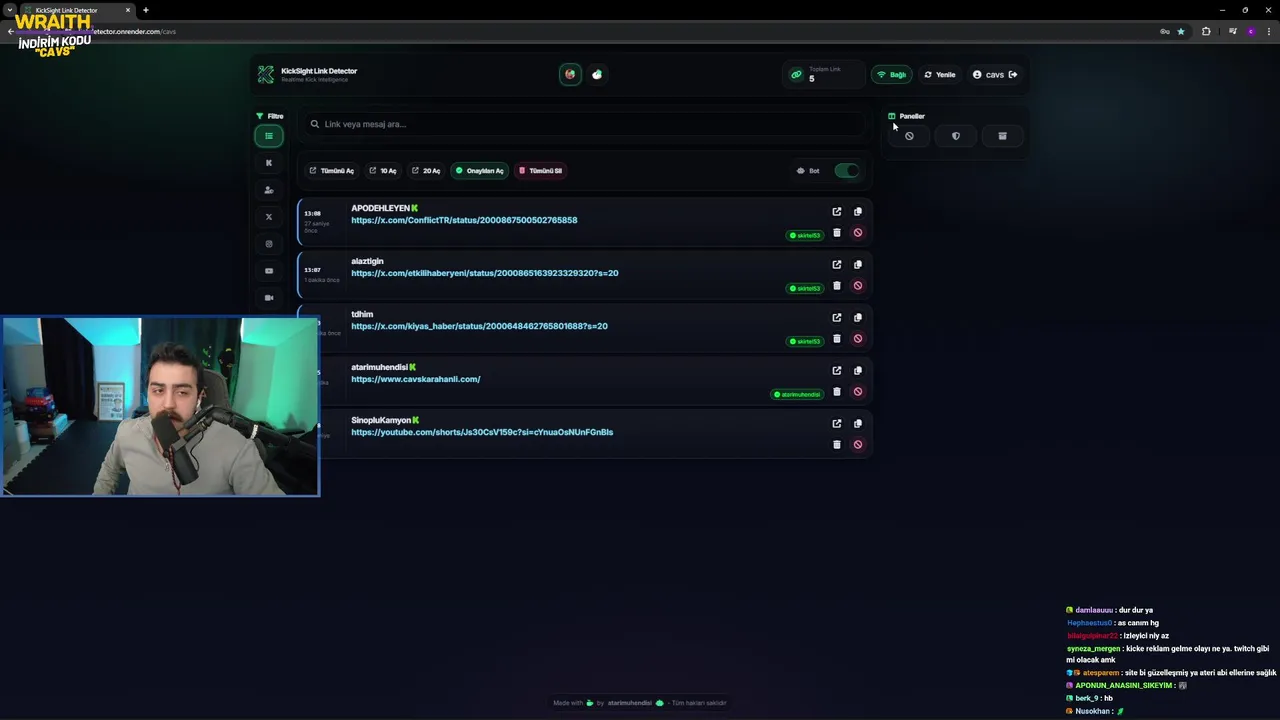Delete the tdhim entry
Image resolution: width=1280 pixels, height=720 pixels.
click(837, 339)
